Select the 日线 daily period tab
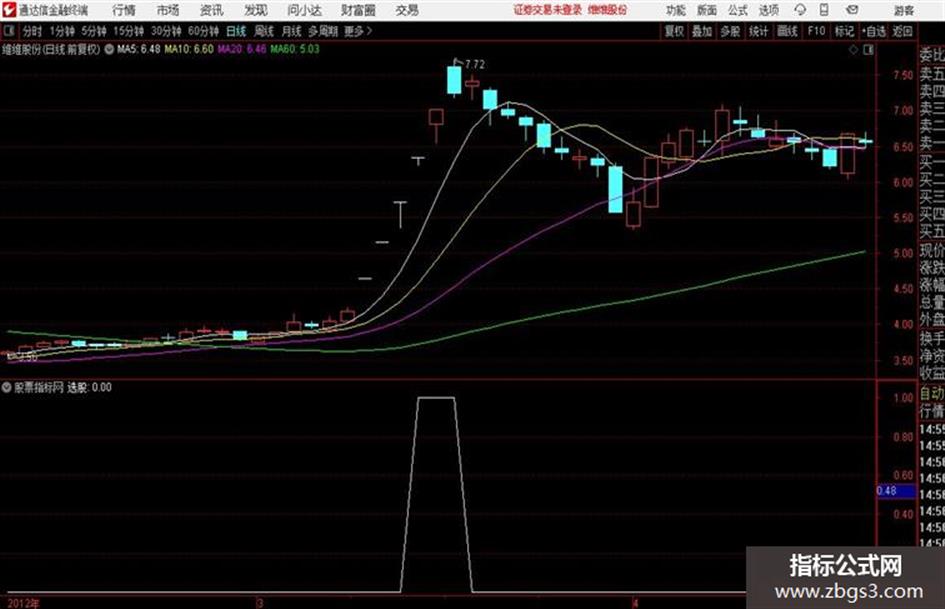945x609 pixels. click(236, 31)
